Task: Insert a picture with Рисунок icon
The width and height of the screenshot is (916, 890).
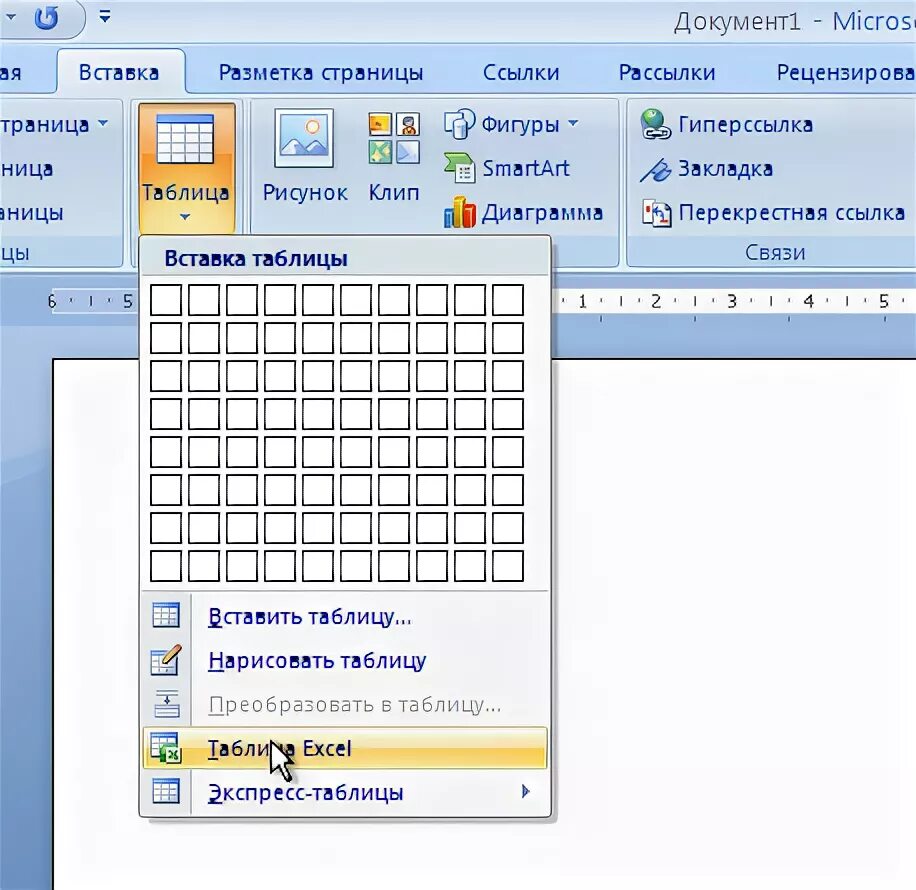Action: click(x=304, y=138)
